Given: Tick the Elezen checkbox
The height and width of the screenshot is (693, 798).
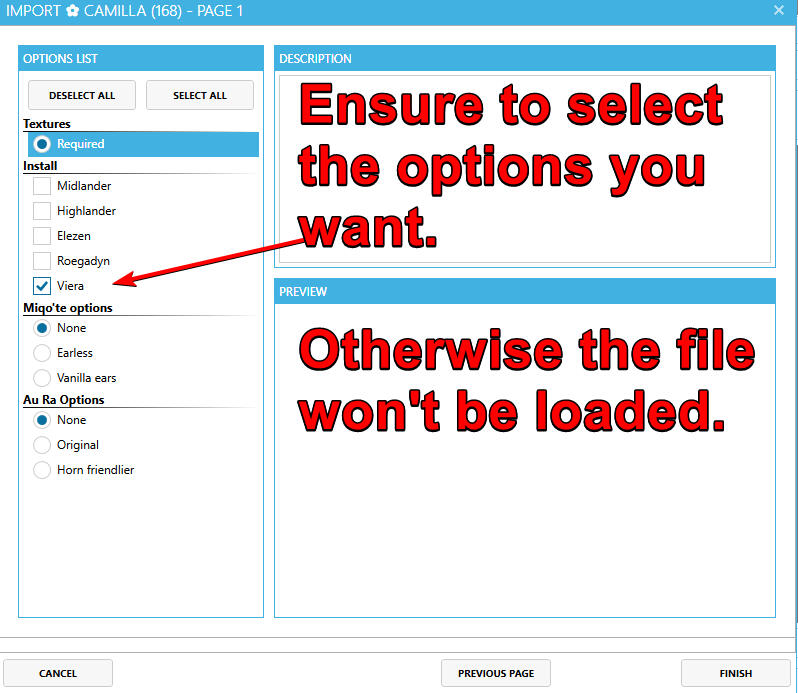Looking at the screenshot, I should click(42, 236).
